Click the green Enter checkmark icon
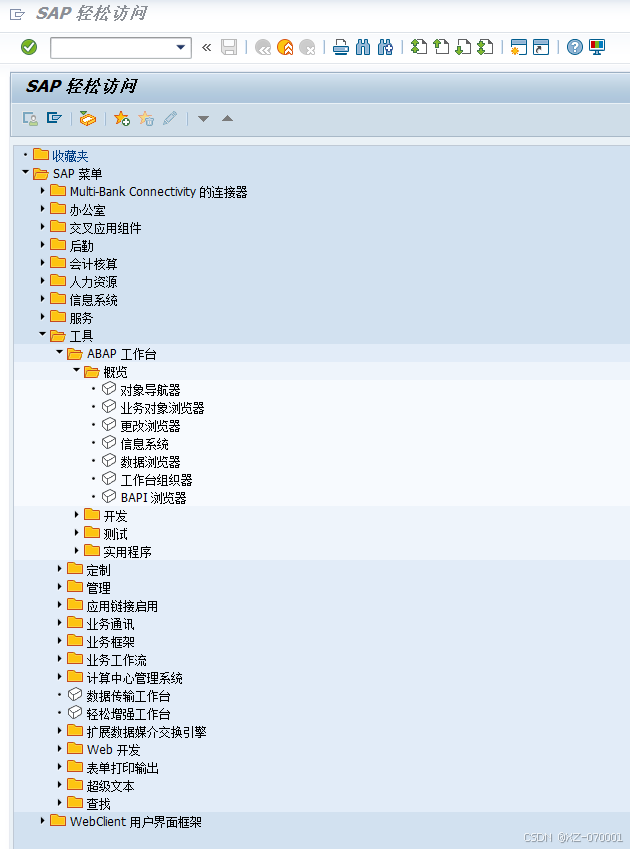This screenshot has height=849, width=630. tap(29, 48)
